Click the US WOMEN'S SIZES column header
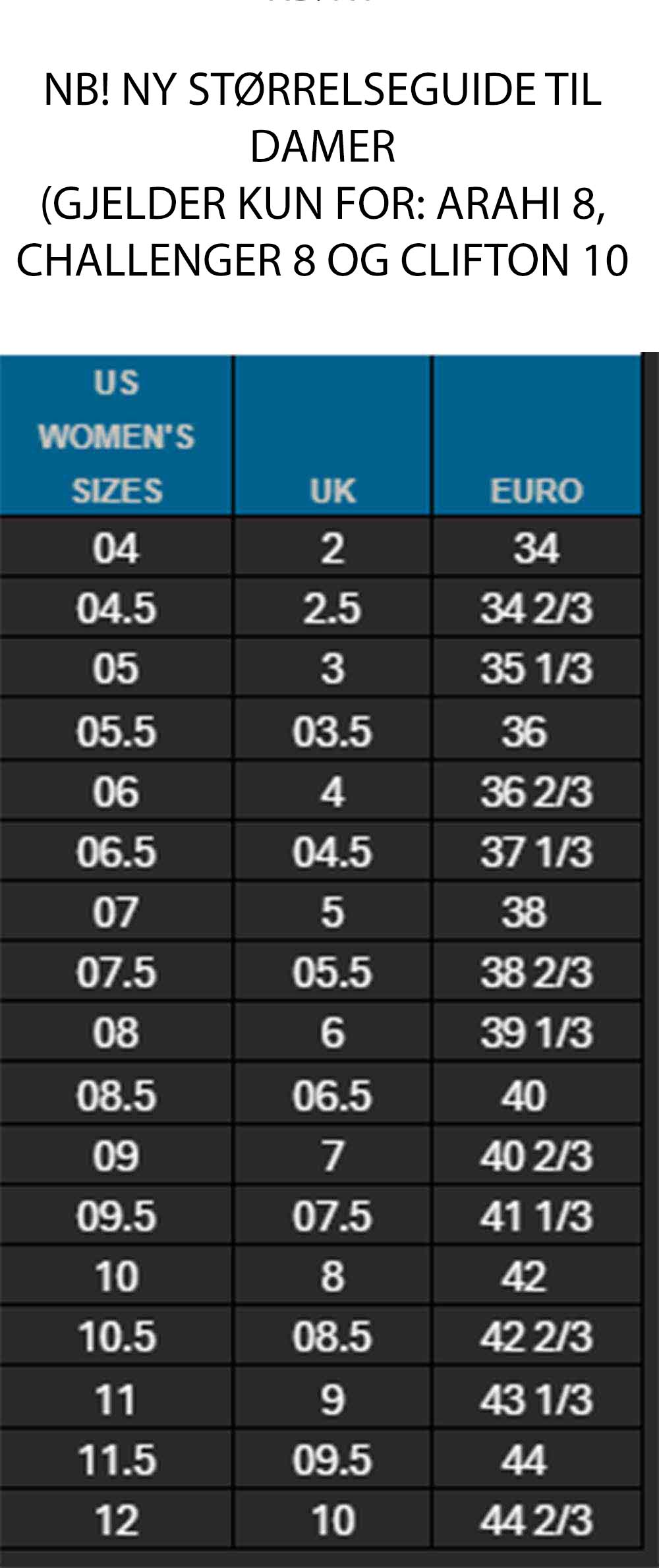This screenshot has height=1568, width=659. pos(116,436)
